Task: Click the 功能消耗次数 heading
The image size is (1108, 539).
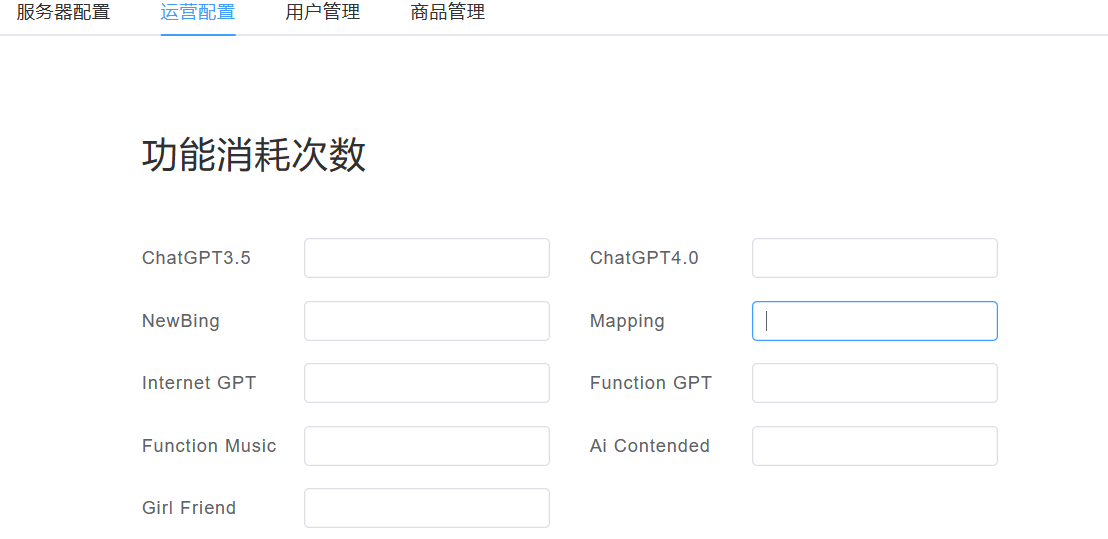Action: coord(254,155)
